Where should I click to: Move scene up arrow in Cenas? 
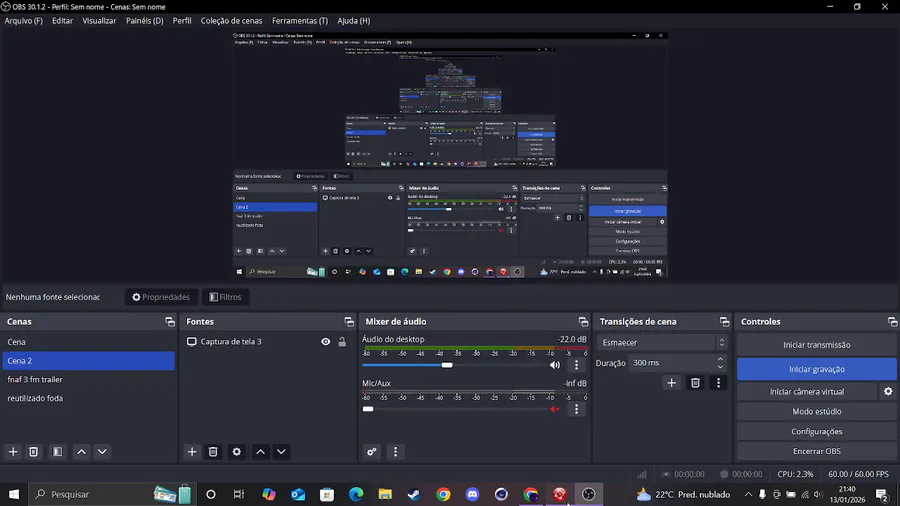(x=82, y=451)
